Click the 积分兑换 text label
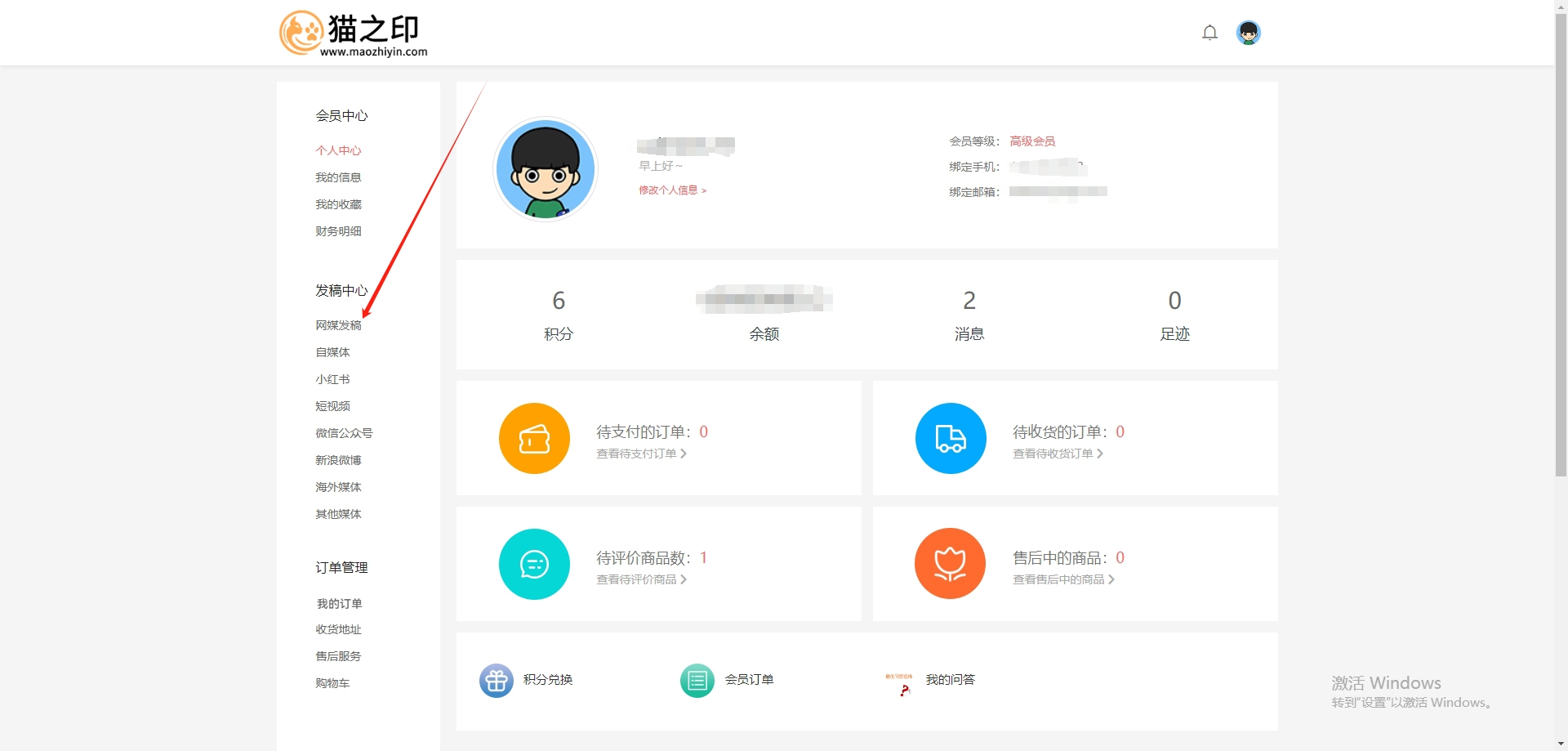The image size is (1568, 751). click(x=548, y=680)
